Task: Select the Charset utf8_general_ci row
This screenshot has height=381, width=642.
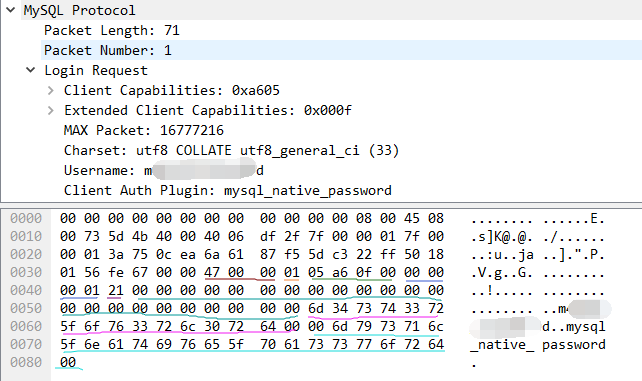Action: point(231,150)
